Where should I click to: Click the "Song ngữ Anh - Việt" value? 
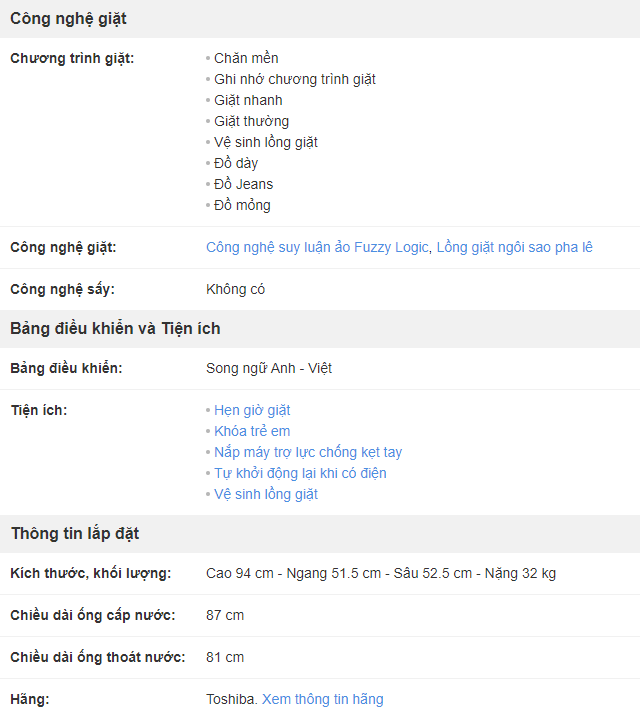tap(269, 368)
